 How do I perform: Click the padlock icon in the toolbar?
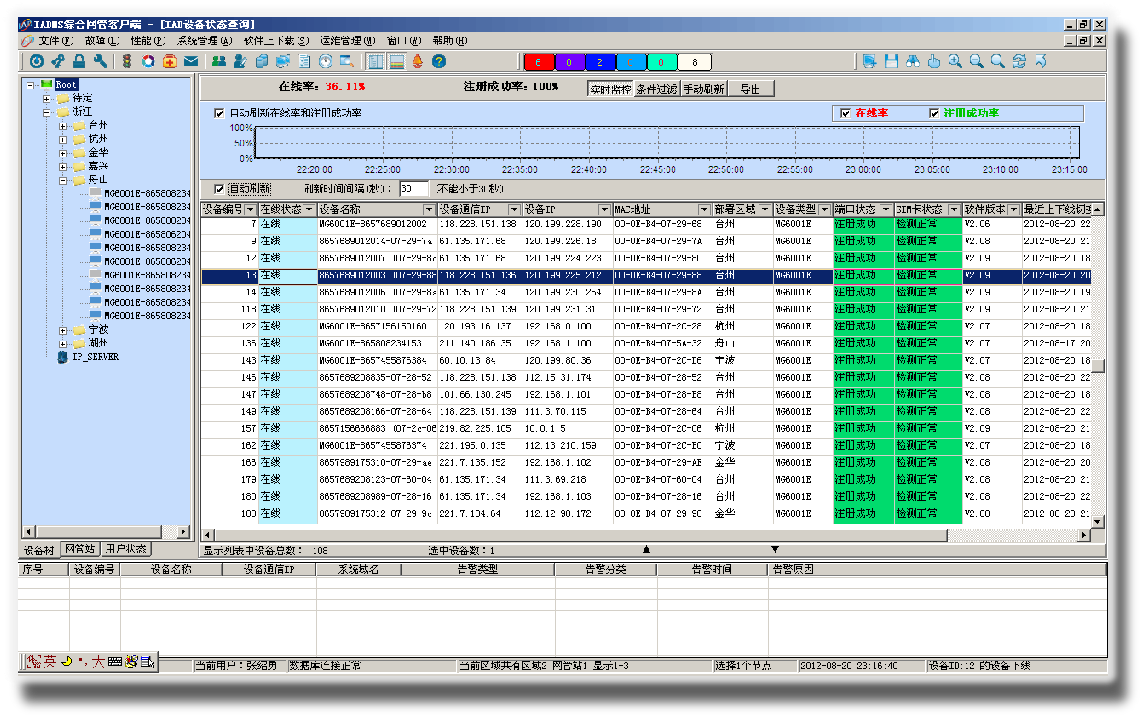78,62
